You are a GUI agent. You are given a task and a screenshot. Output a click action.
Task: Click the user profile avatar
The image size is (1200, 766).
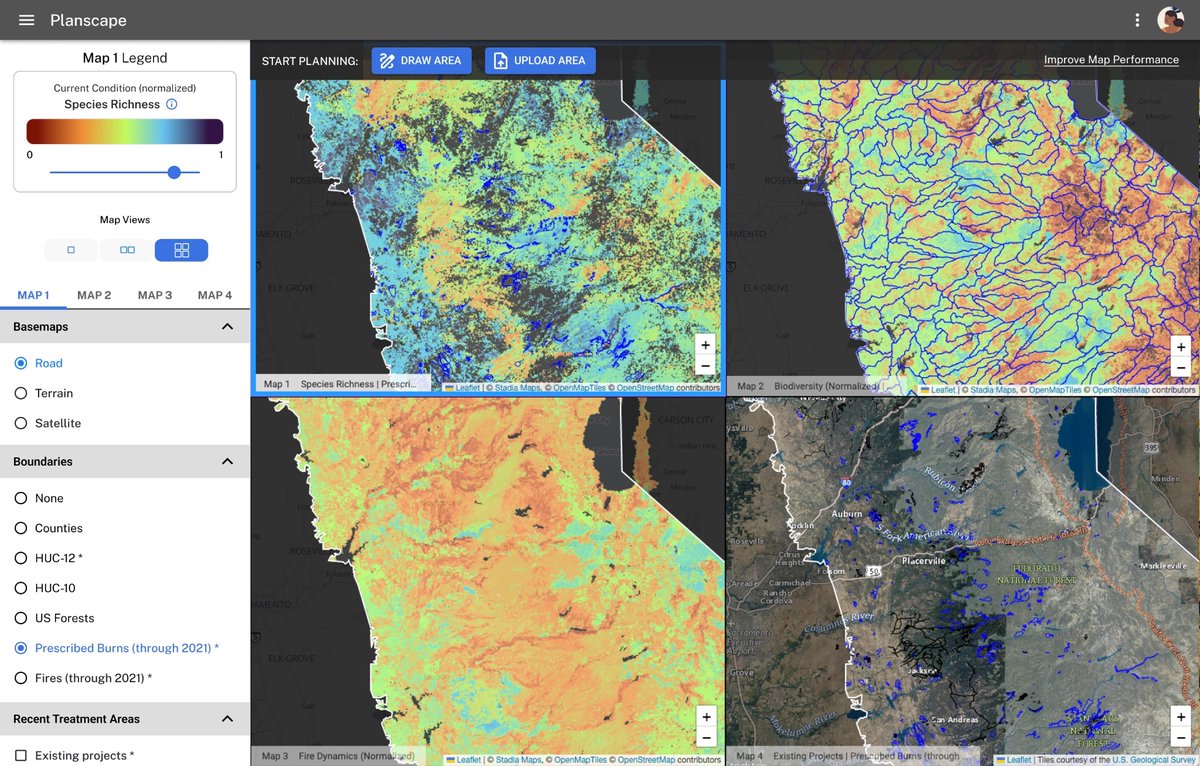(x=1171, y=20)
